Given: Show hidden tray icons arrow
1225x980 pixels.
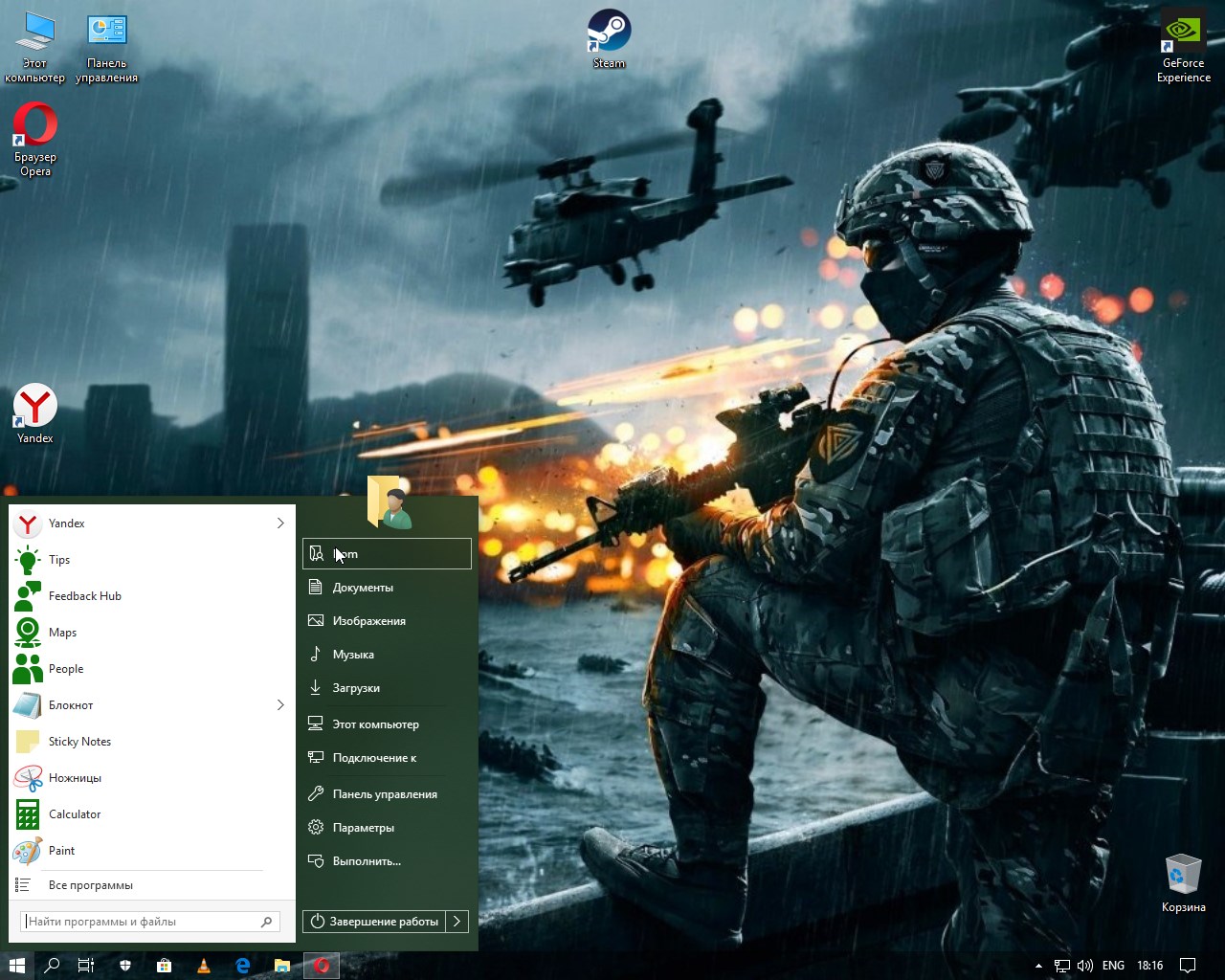Looking at the screenshot, I should pyautogui.click(x=1039, y=966).
